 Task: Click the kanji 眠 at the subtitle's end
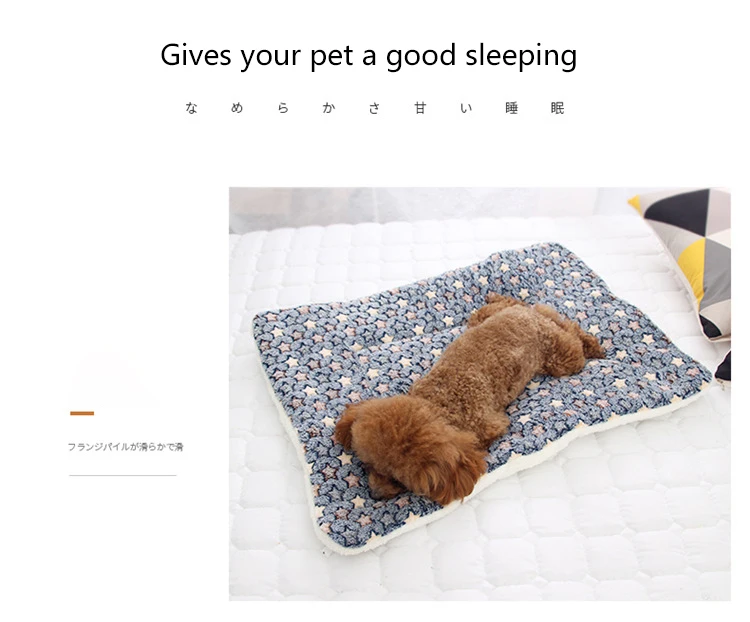pos(558,108)
